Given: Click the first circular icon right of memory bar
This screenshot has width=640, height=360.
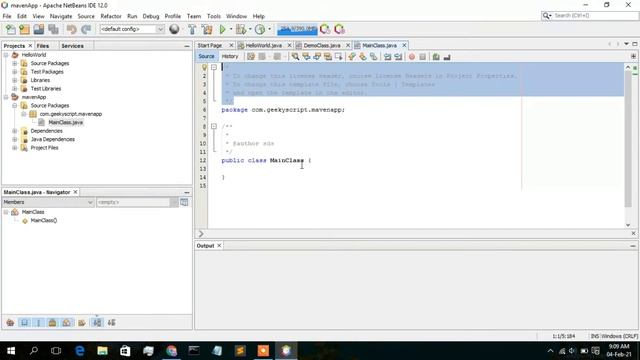Looking at the screenshot, I should coord(325,29).
